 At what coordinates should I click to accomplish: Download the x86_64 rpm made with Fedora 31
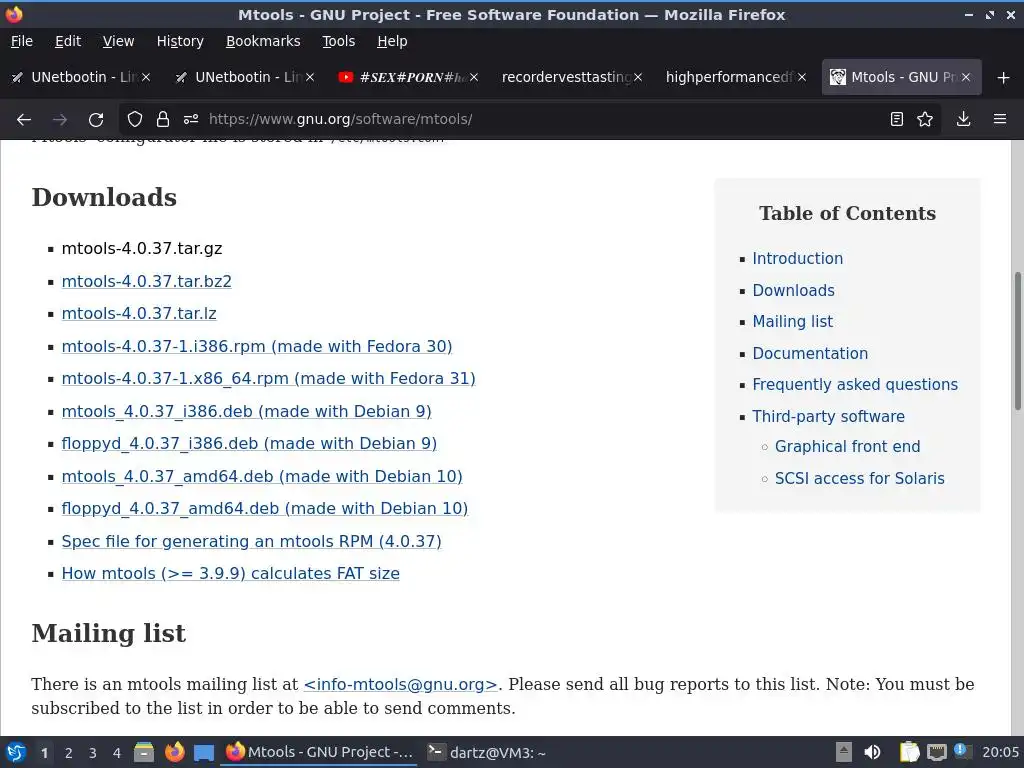(268, 378)
